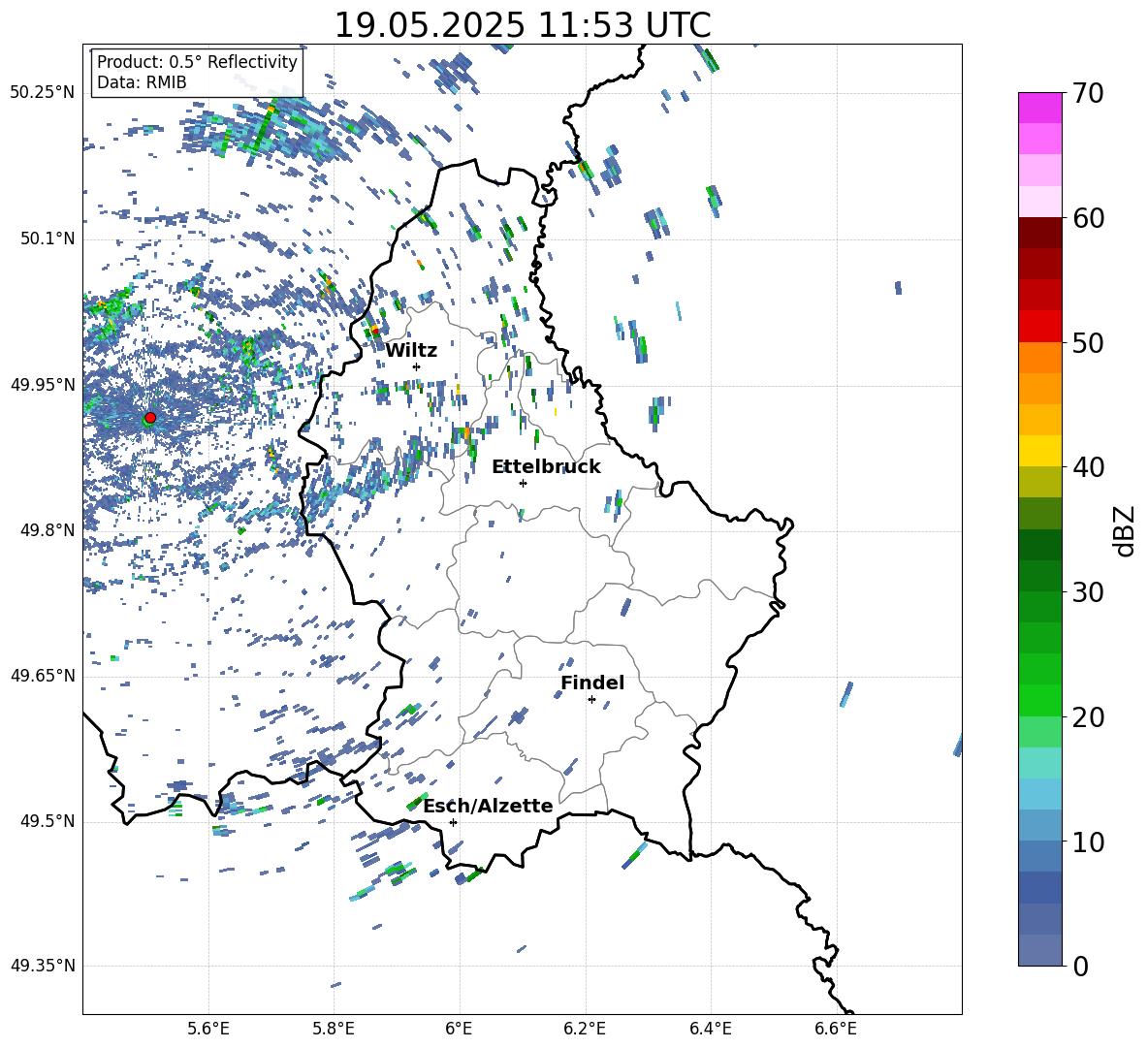Click the 50.1°N latitude label

pyautogui.click(x=47, y=239)
